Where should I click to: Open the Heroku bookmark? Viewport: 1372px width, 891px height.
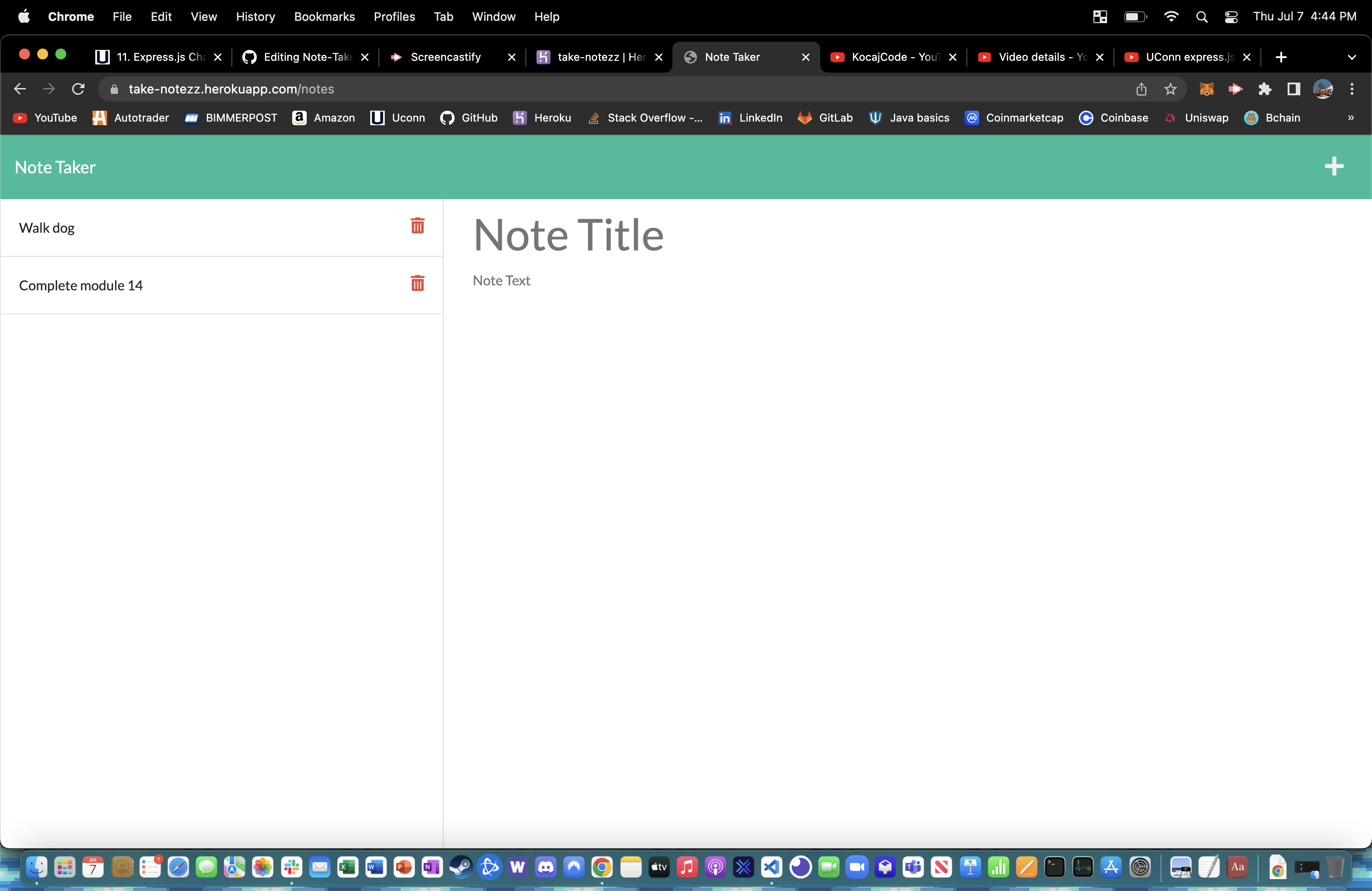[542, 117]
